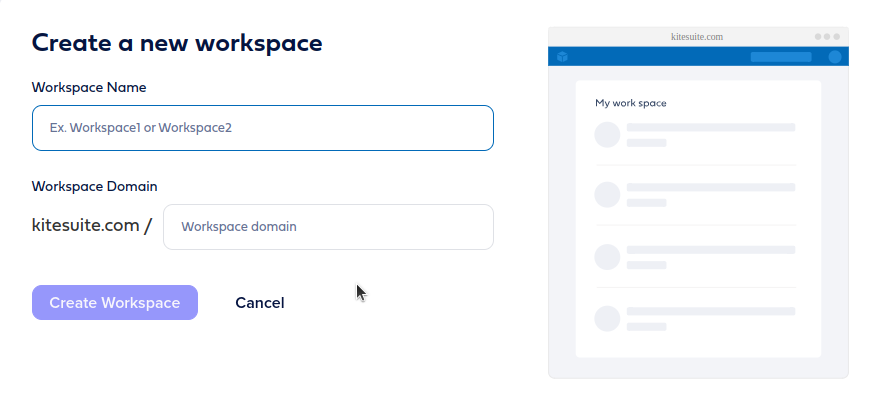Click the "kitesuite.com /" domain prefix text
878x402 pixels.
click(92, 225)
